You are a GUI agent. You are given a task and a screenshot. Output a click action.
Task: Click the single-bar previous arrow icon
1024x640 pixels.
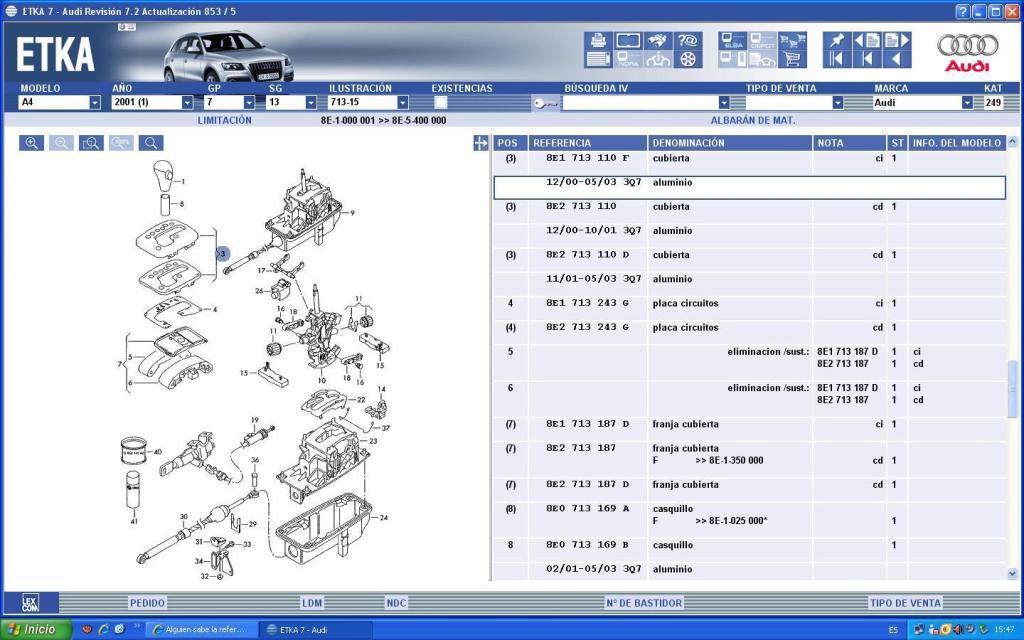pyautogui.click(x=867, y=59)
